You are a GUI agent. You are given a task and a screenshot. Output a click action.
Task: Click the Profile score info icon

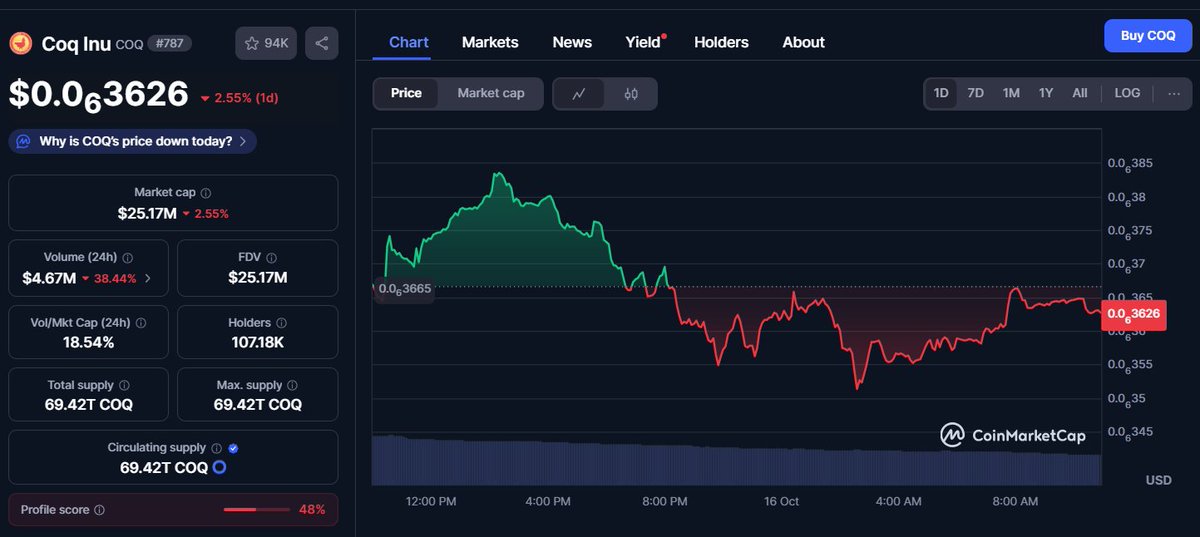point(99,510)
